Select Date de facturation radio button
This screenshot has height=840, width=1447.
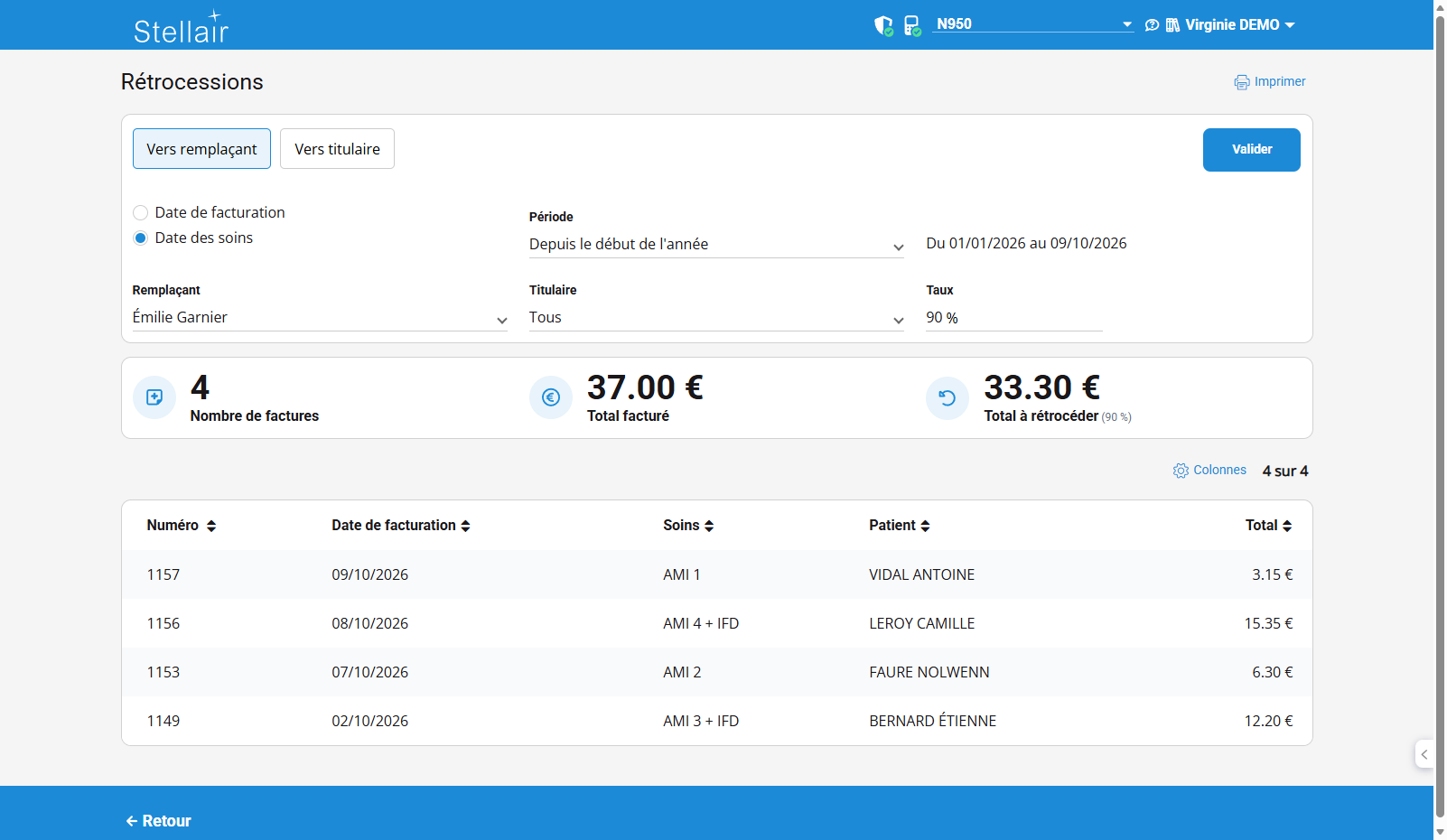coord(140,213)
